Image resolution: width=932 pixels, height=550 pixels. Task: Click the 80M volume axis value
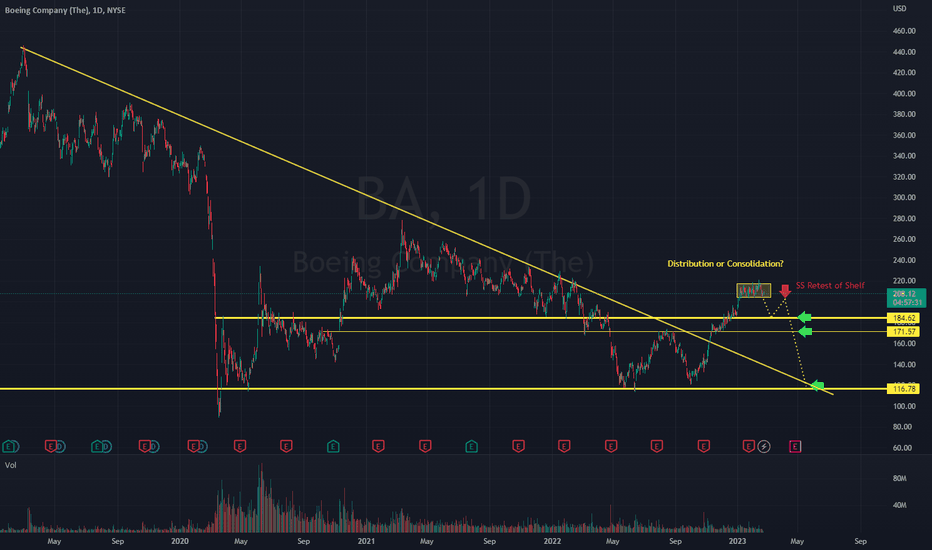(899, 478)
